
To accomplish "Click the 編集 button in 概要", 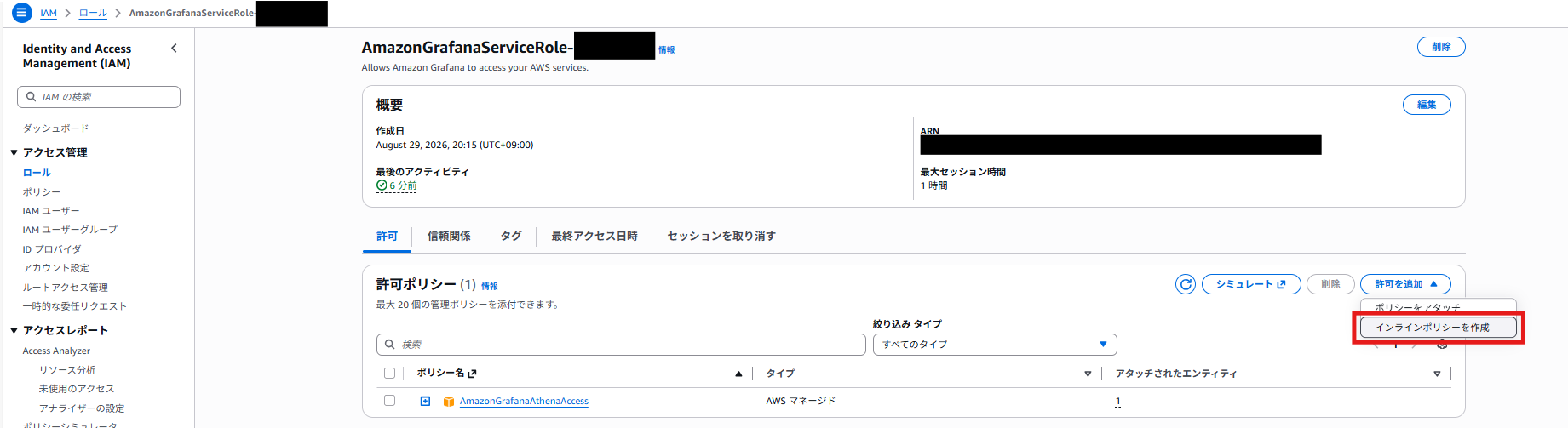I will coord(1427,105).
